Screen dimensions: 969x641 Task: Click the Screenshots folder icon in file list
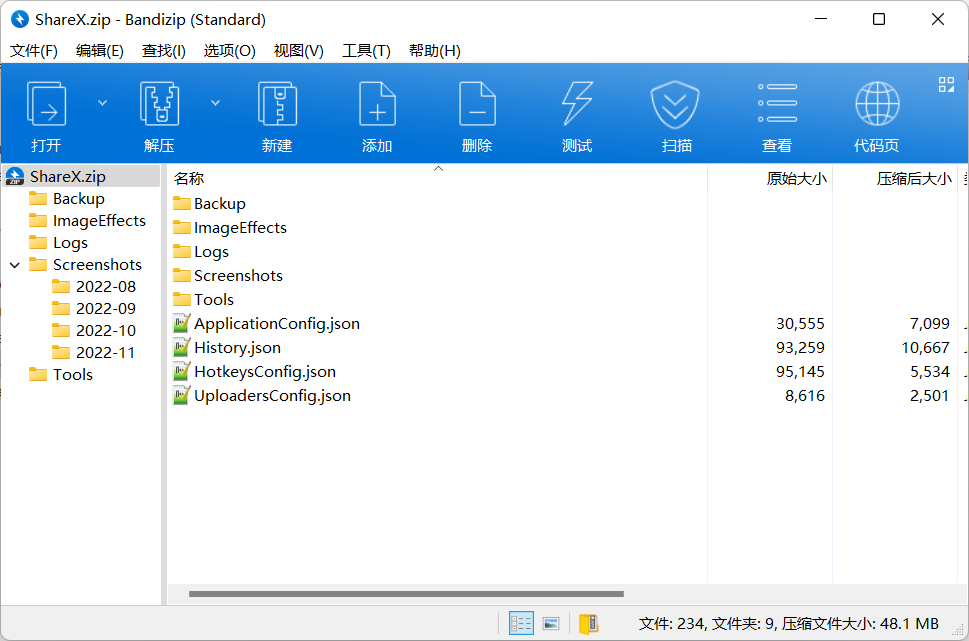[182, 275]
